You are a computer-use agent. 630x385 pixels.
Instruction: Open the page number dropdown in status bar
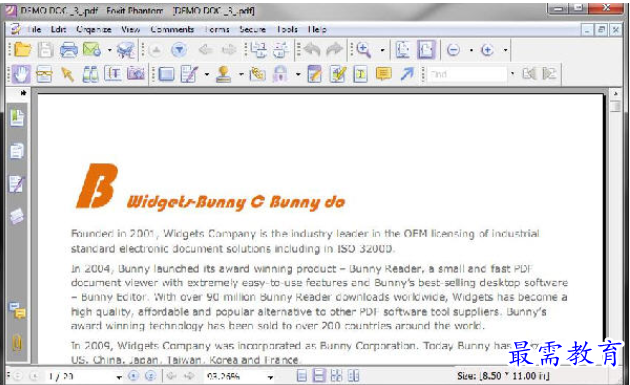pos(119,377)
